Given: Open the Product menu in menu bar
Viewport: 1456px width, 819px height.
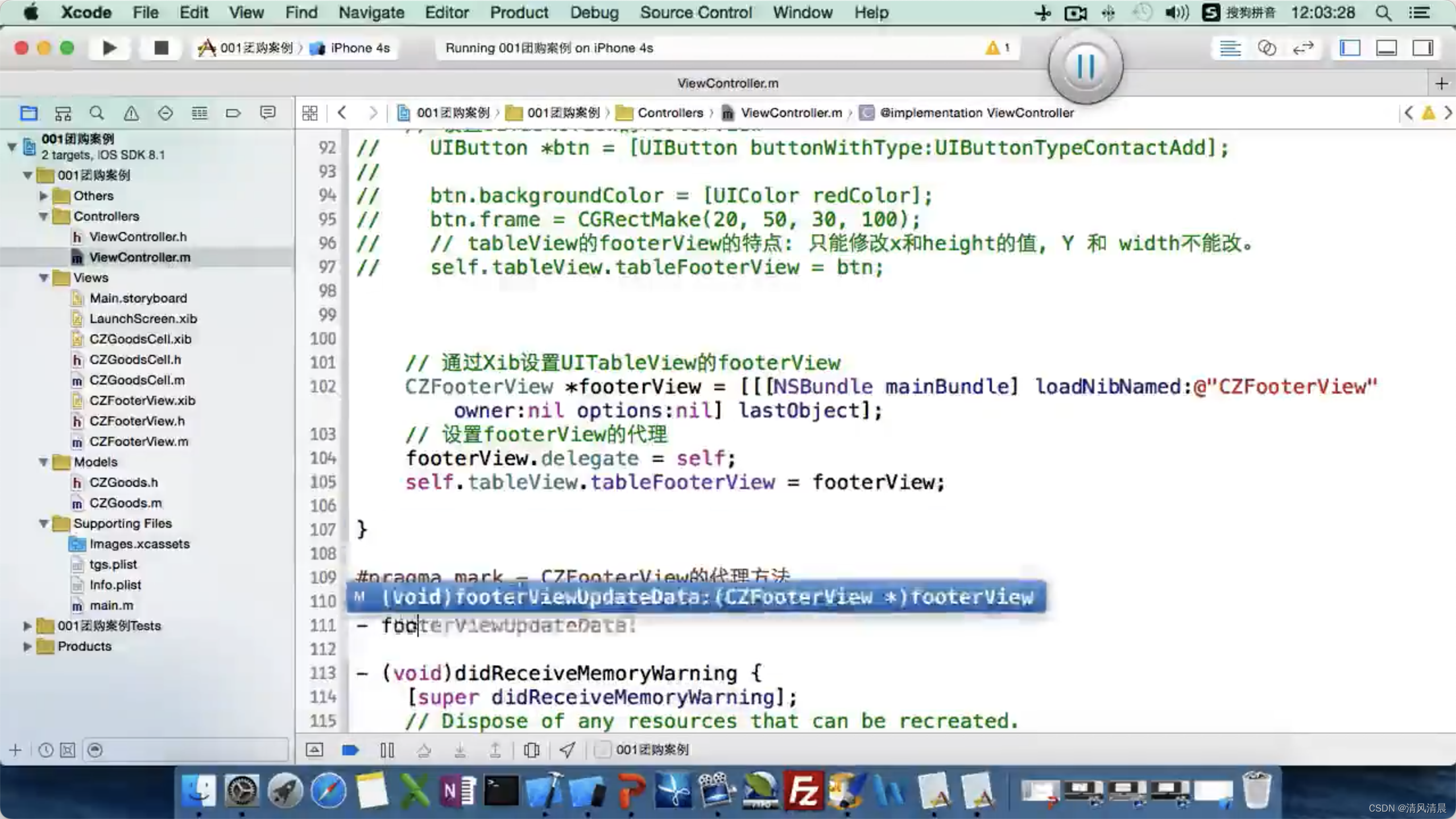Looking at the screenshot, I should (520, 12).
